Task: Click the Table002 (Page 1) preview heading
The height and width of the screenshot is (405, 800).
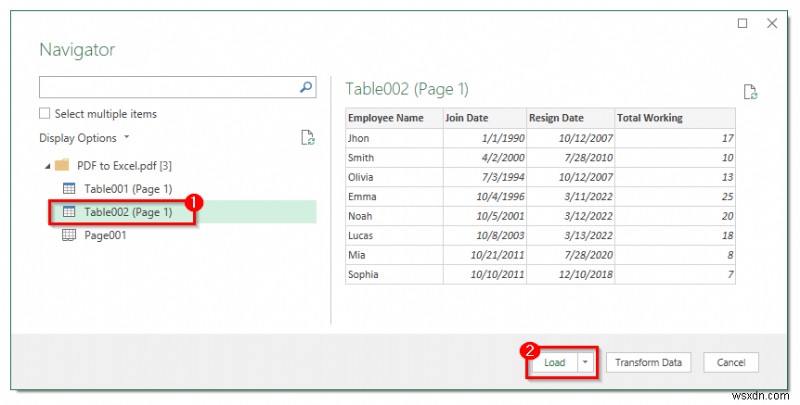Action: click(407, 89)
